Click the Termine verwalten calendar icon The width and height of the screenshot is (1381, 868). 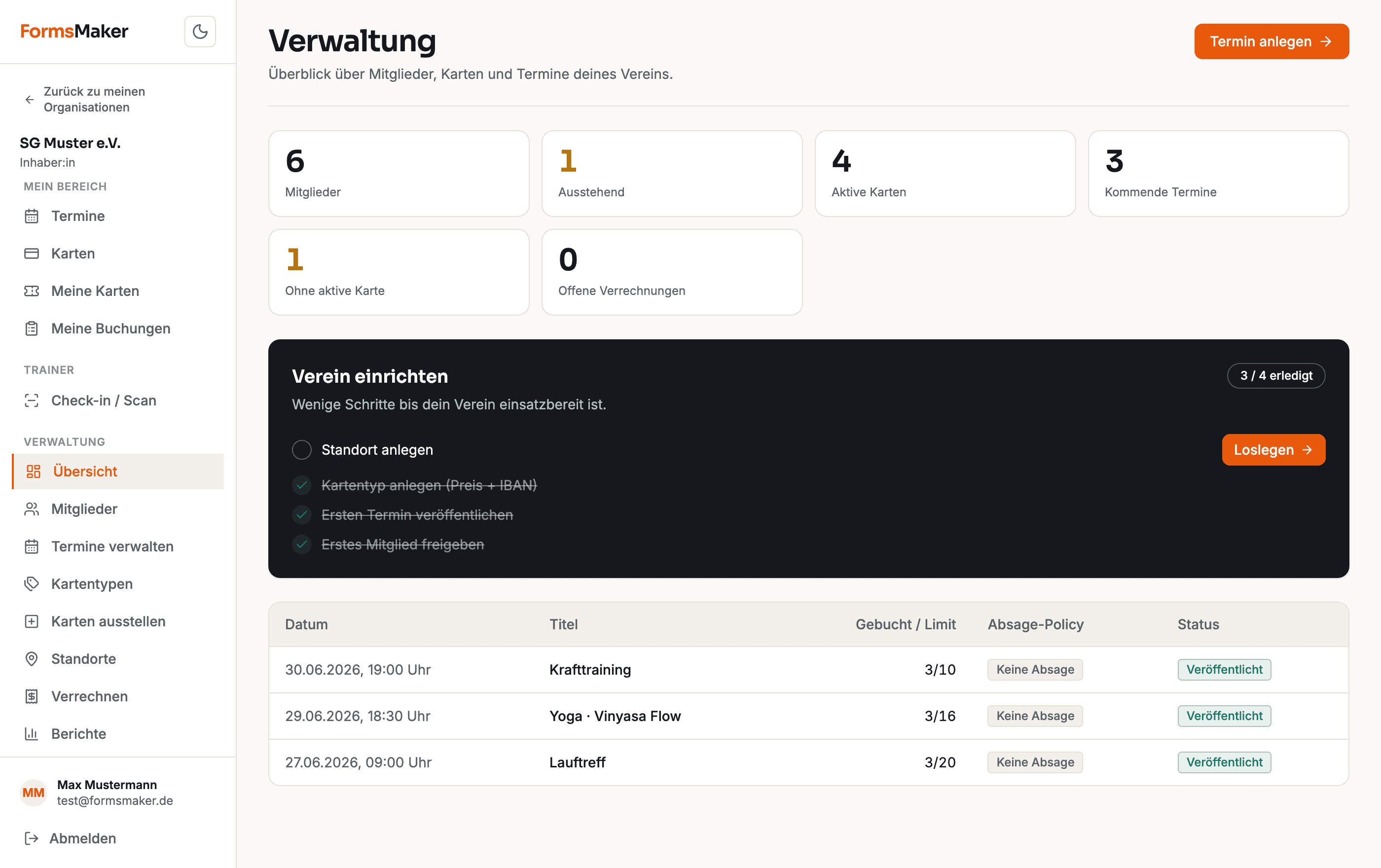pos(32,546)
